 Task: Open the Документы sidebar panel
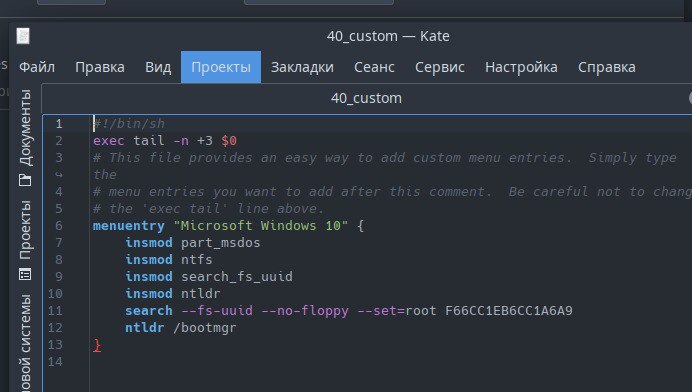[25, 138]
